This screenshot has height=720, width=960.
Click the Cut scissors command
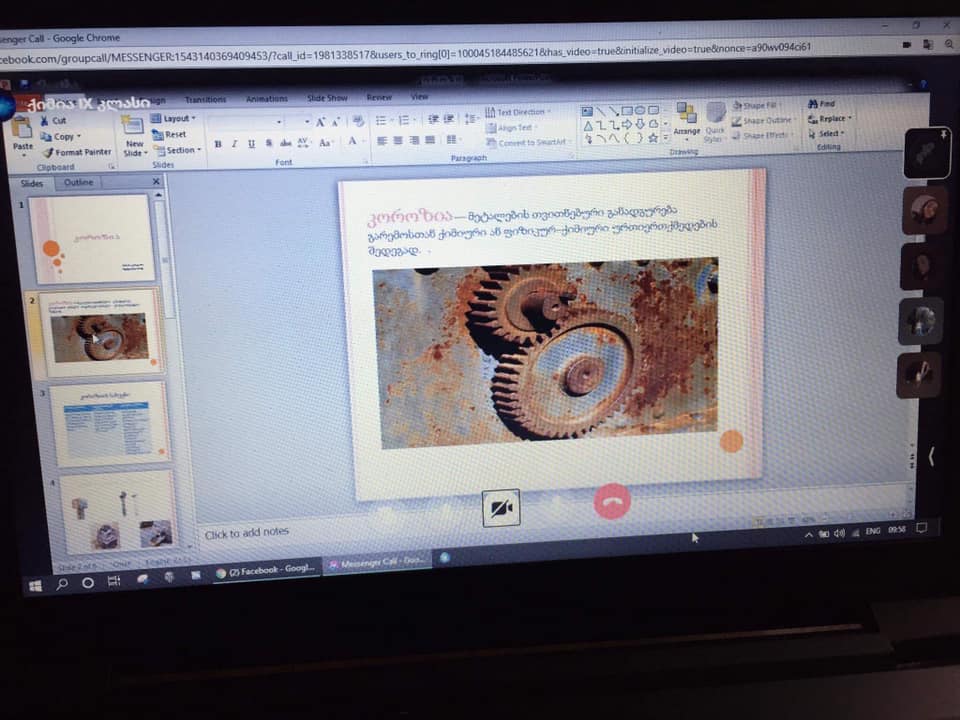click(x=53, y=121)
